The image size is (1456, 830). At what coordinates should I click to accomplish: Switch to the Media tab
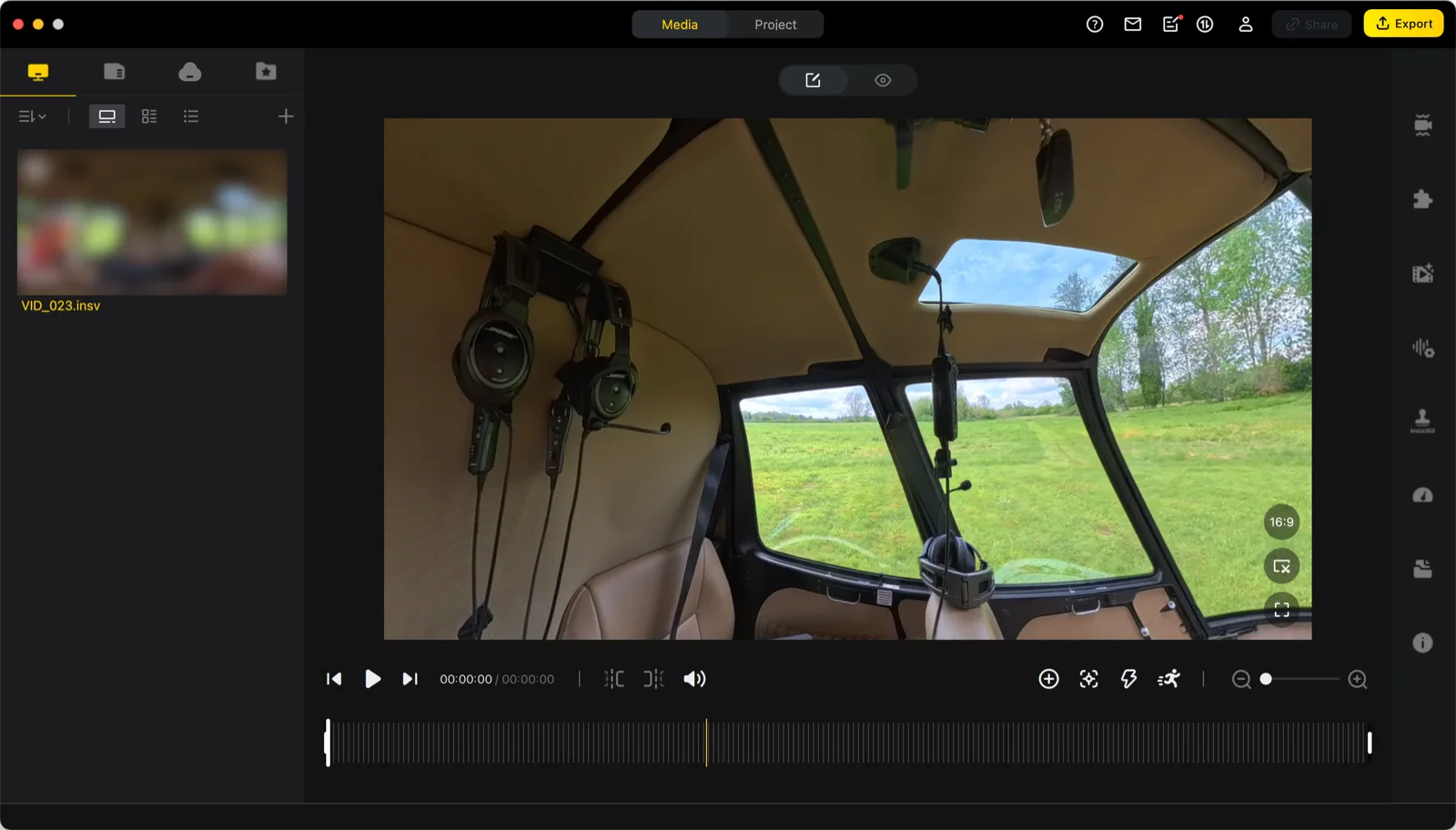680,25
